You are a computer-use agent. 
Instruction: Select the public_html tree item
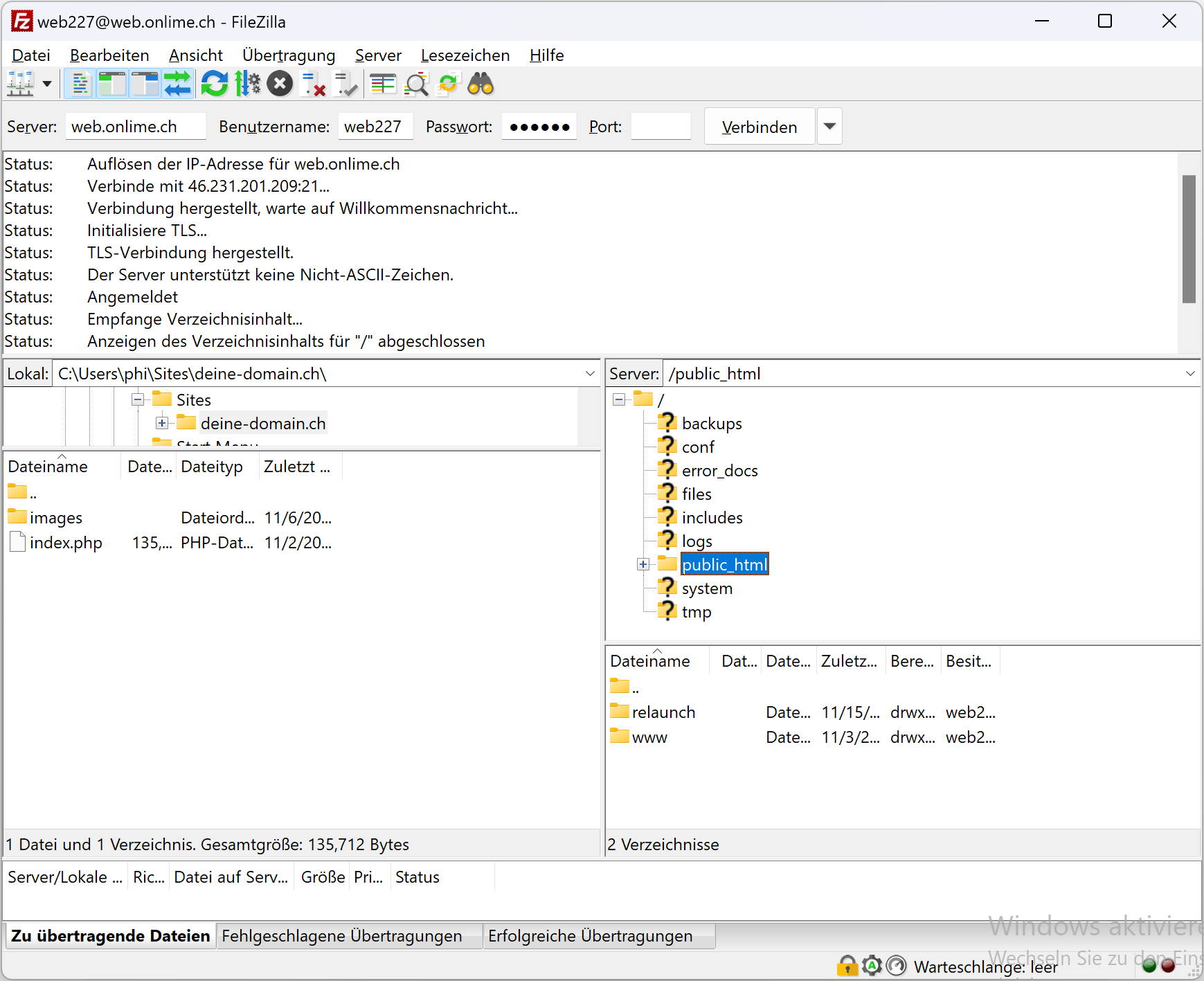coord(725,564)
